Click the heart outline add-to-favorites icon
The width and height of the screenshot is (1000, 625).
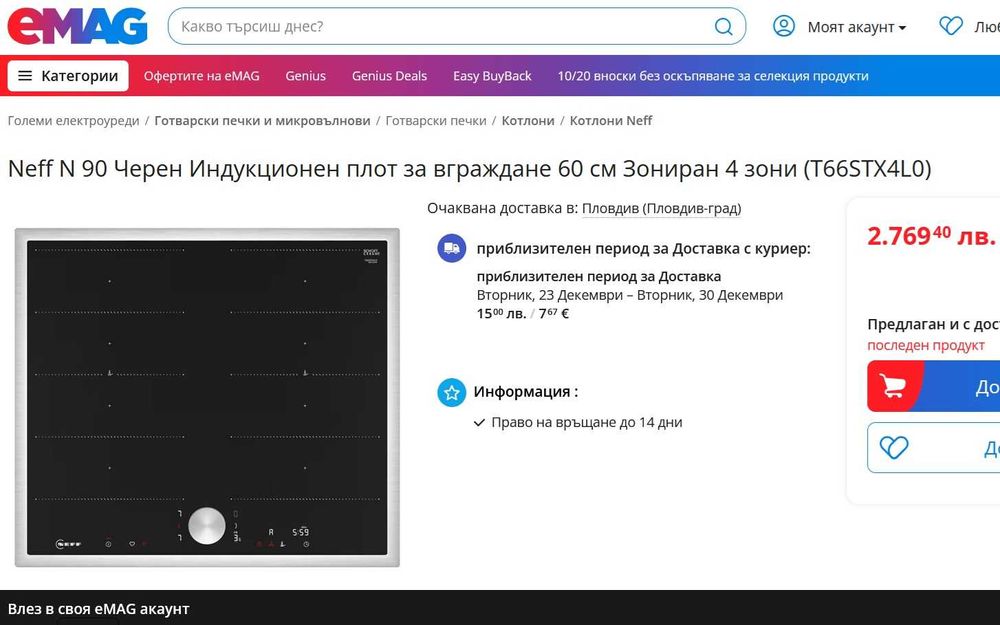(x=893, y=448)
